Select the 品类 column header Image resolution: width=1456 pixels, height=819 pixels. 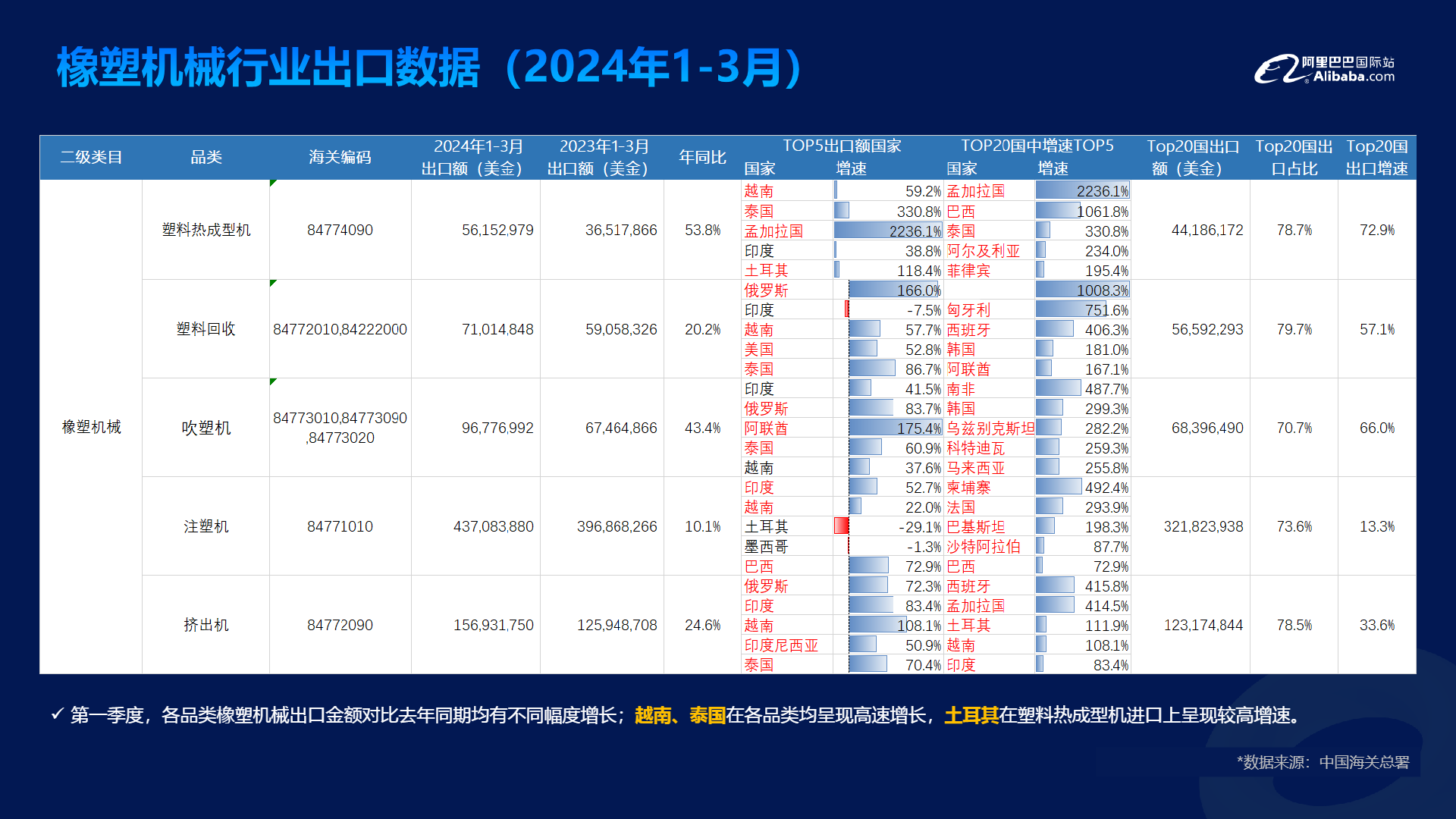coord(206,157)
